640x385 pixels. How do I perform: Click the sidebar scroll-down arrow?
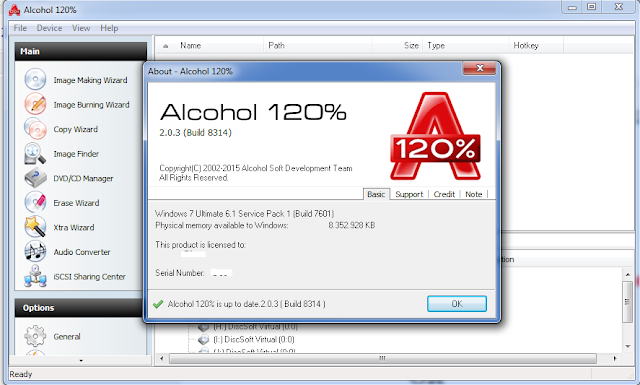click(81, 361)
